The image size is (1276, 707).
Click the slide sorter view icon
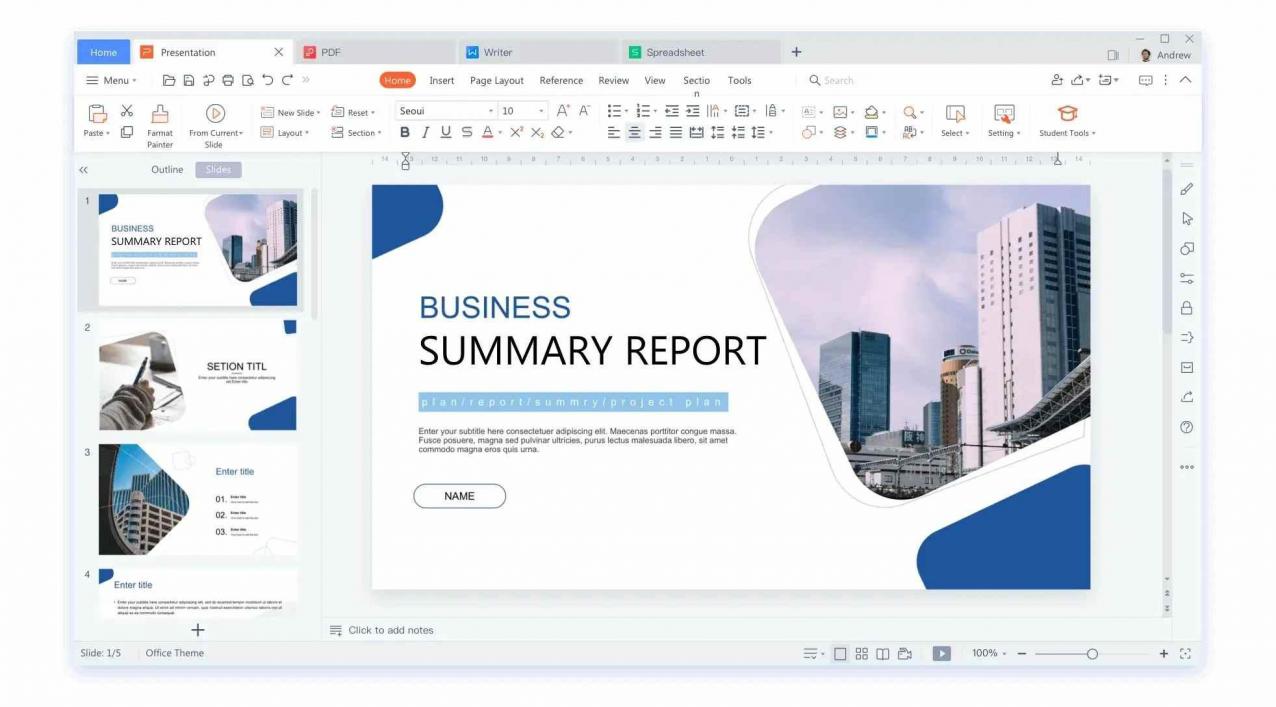coord(862,652)
